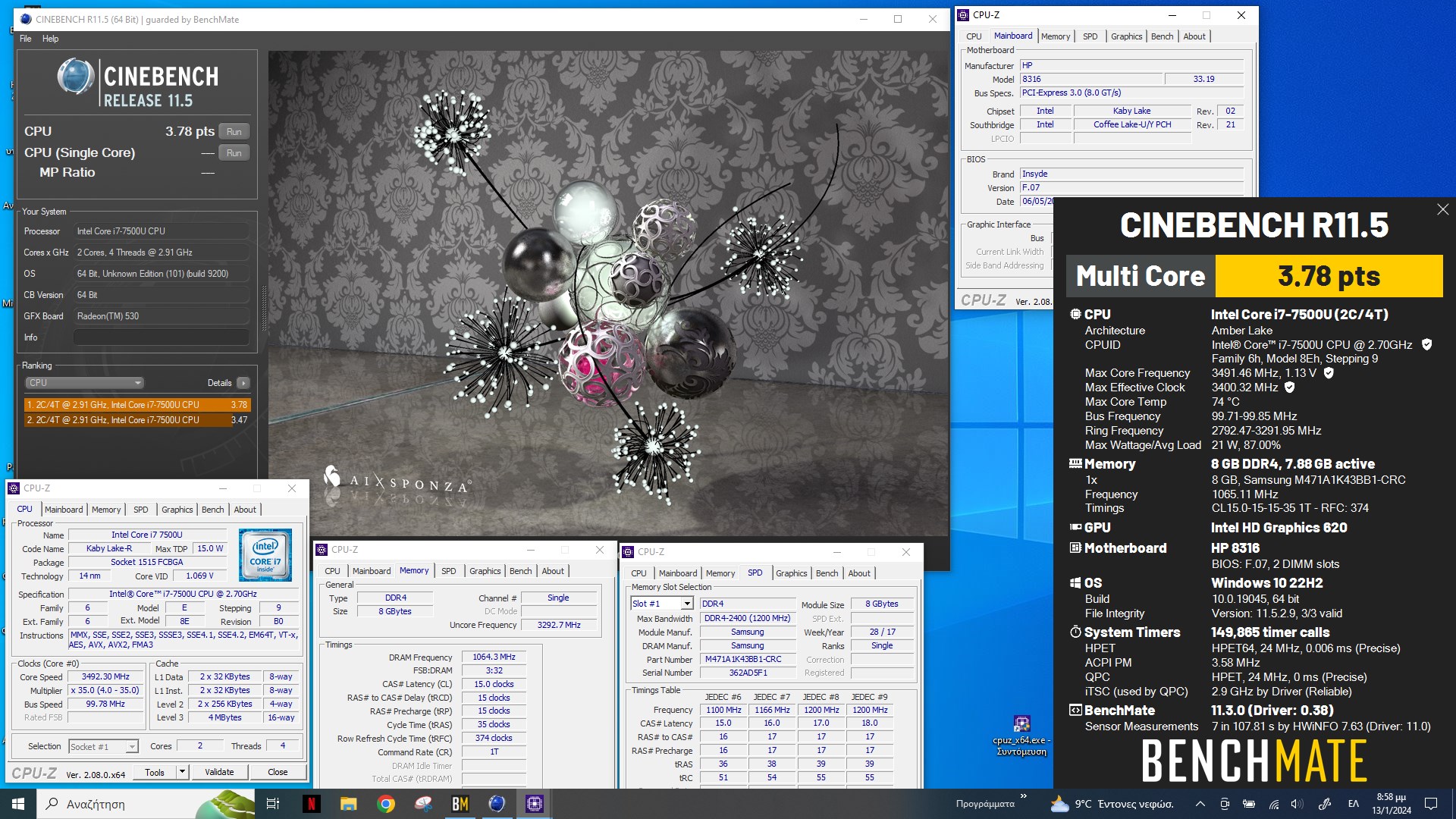Switch to CPU-Z via taskbar icon
Screen dimensions: 1456x819
[x=535, y=804]
